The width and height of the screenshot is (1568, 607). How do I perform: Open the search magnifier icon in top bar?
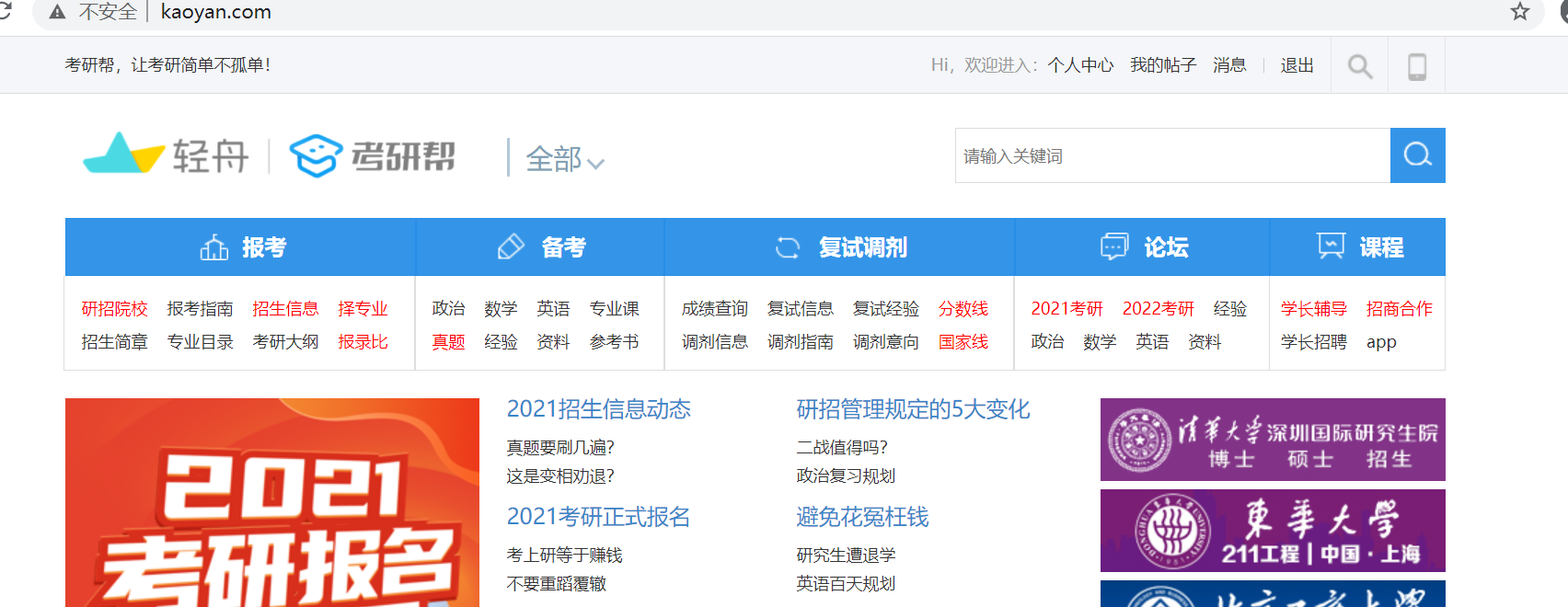point(1360,66)
